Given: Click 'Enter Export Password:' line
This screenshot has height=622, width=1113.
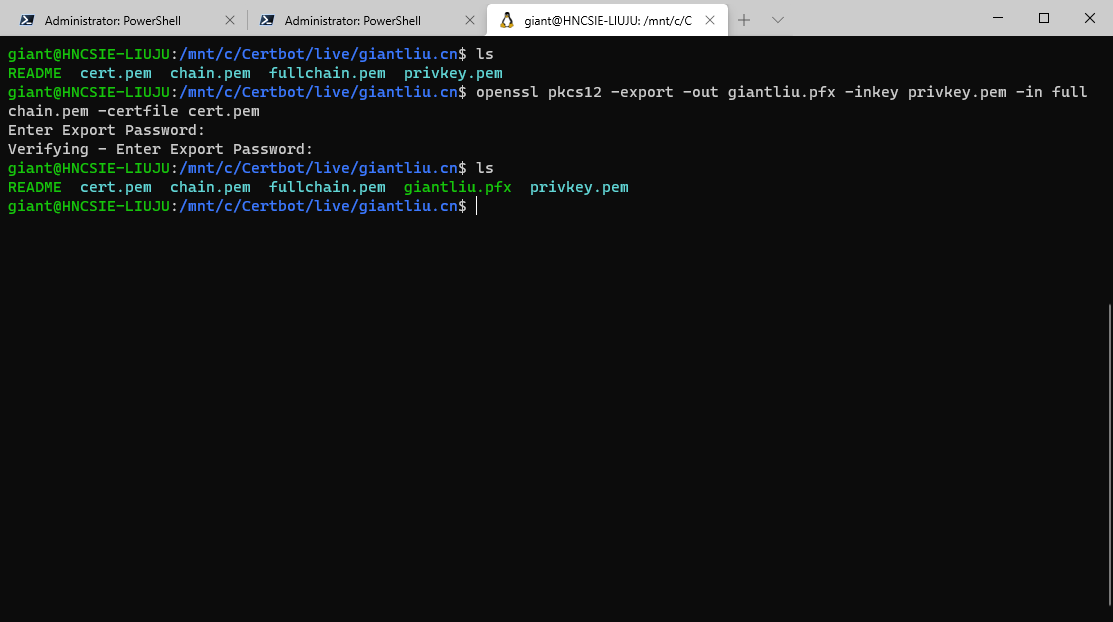Looking at the screenshot, I should (106, 130).
